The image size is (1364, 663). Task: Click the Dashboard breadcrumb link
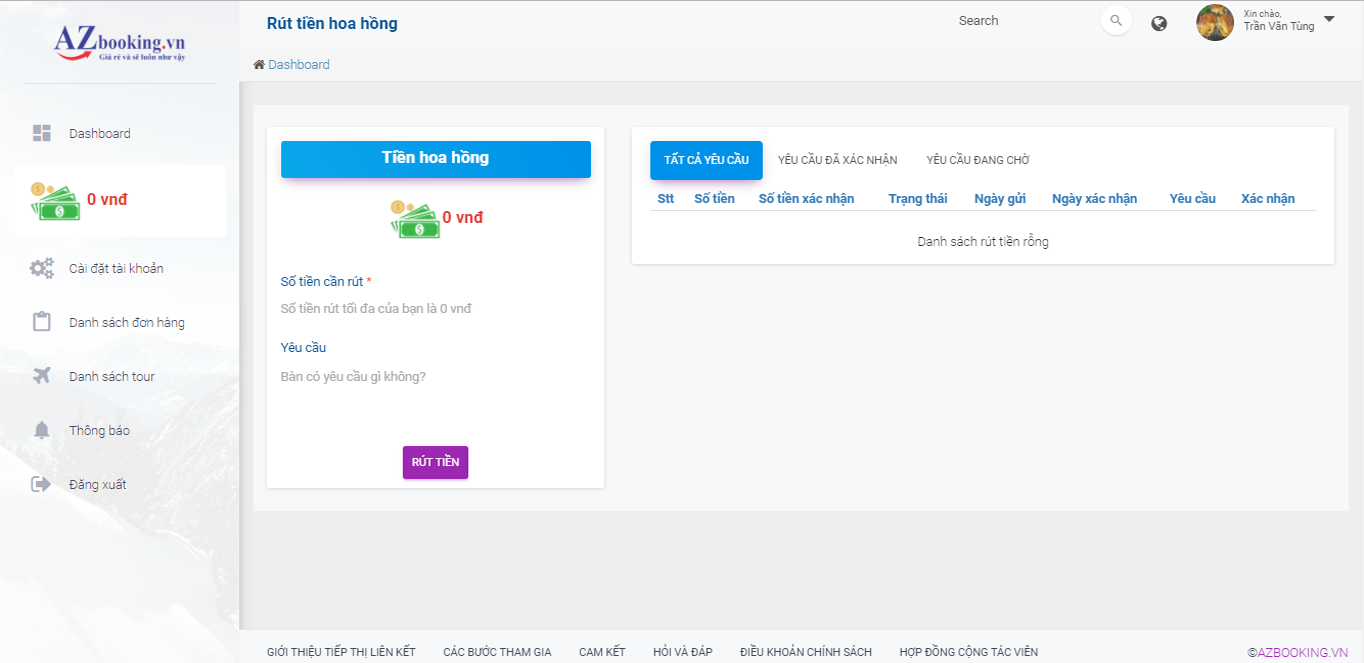pos(298,65)
